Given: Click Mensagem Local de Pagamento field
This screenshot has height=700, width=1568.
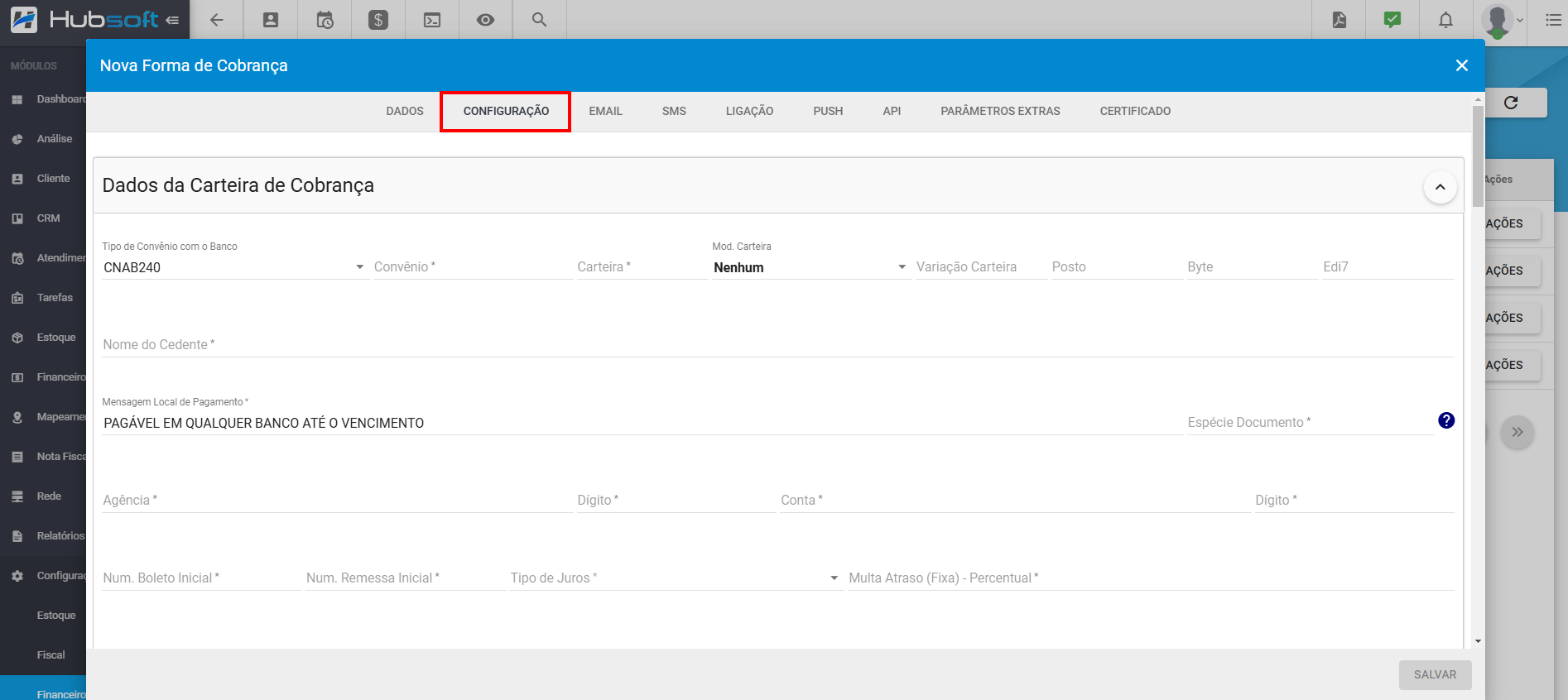Looking at the screenshot, I should coord(642,423).
